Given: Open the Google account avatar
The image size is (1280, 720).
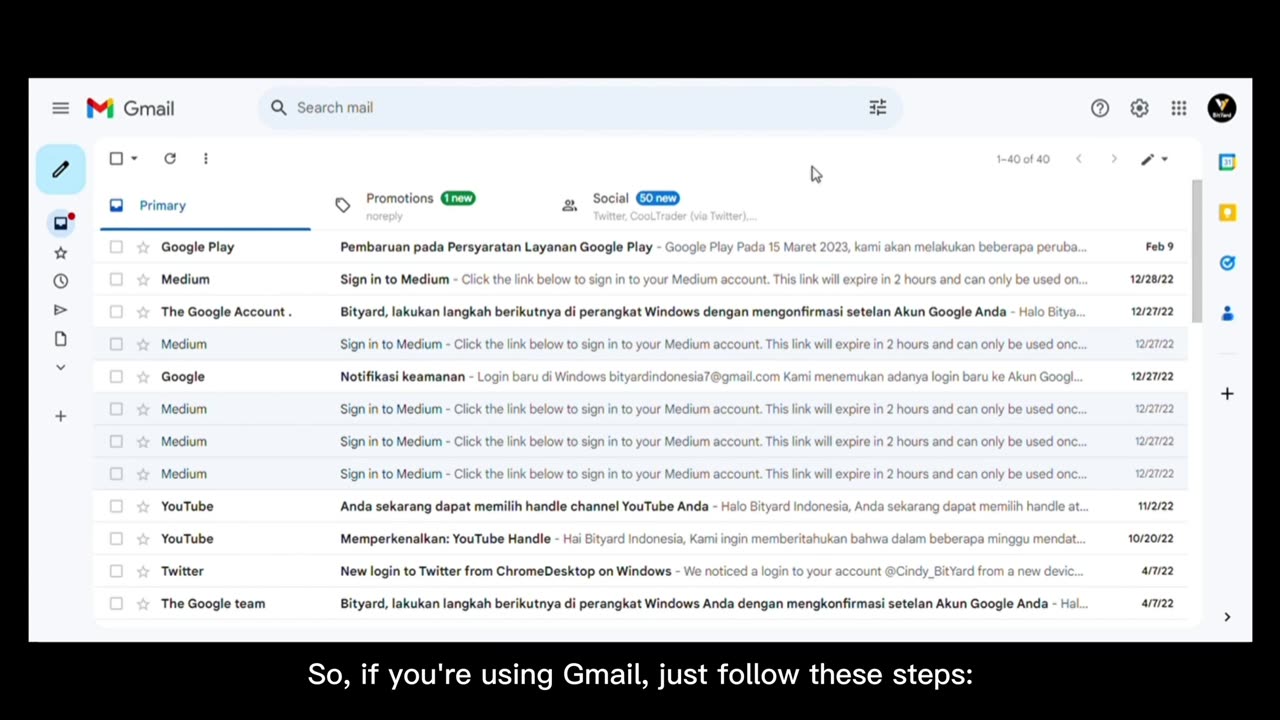Looking at the screenshot, I should (1222, 108).
